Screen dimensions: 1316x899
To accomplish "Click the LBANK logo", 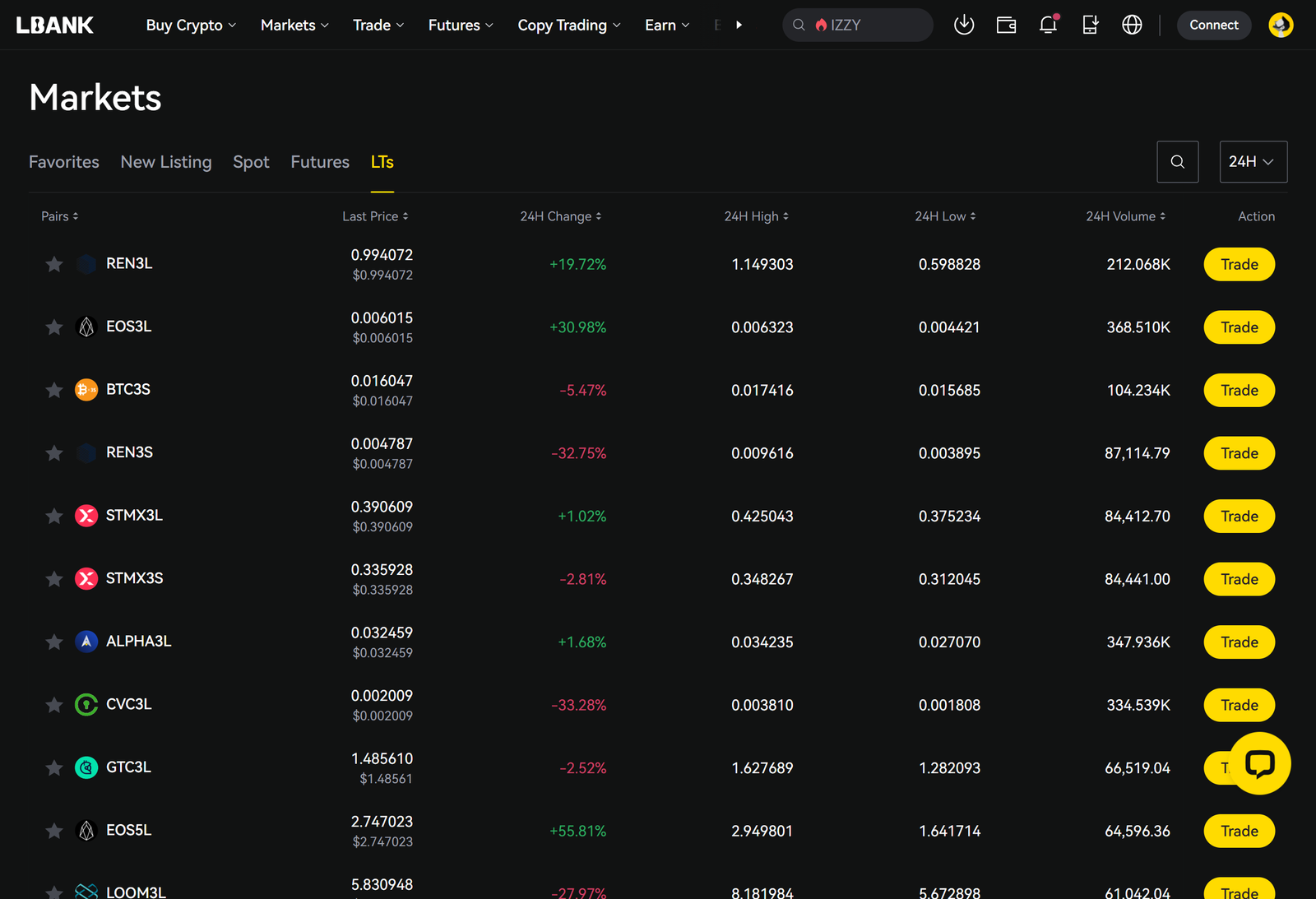I will 55,25.
